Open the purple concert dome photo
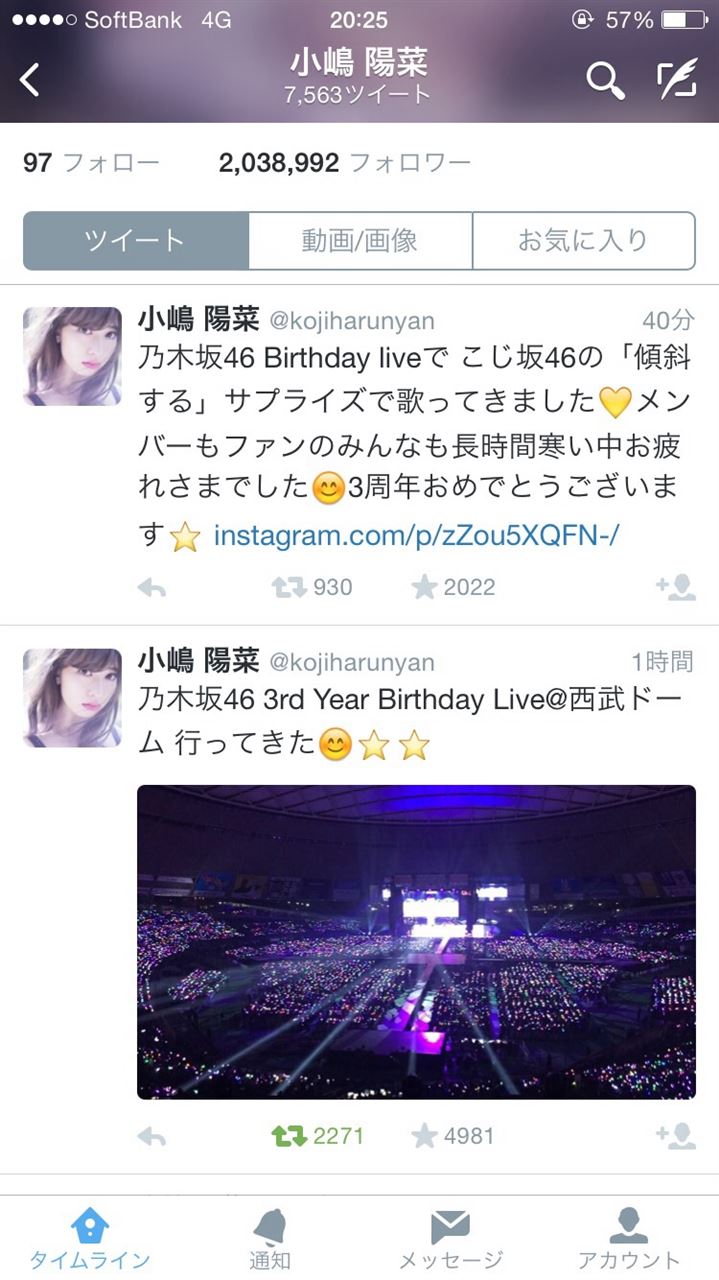Screen dimensions: 719x1280 pyautogui.click(x=416, y=942)
